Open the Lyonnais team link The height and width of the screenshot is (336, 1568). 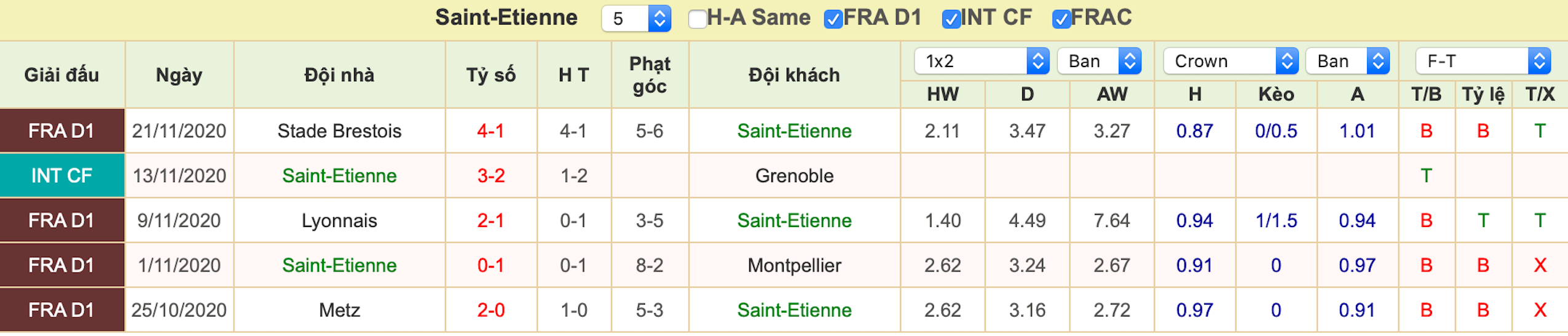click(339, 221)
